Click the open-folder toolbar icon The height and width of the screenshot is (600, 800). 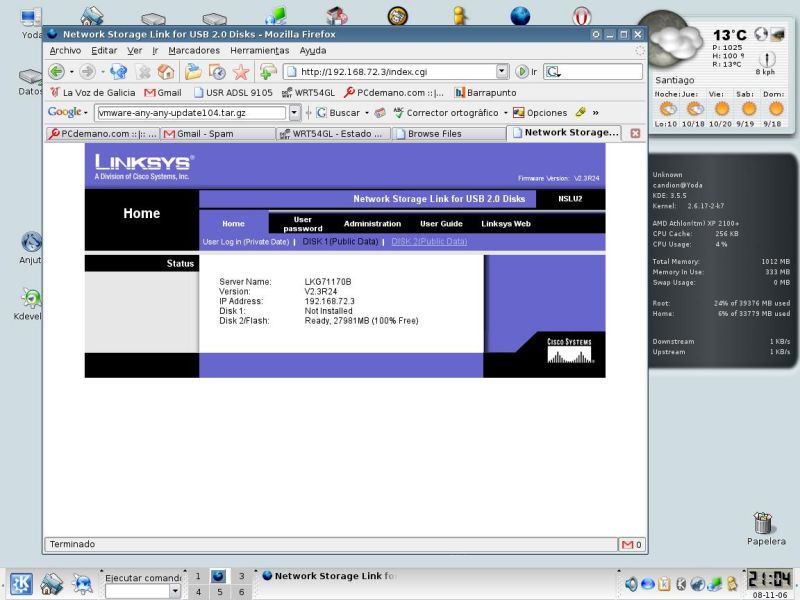tap(193, 72)
